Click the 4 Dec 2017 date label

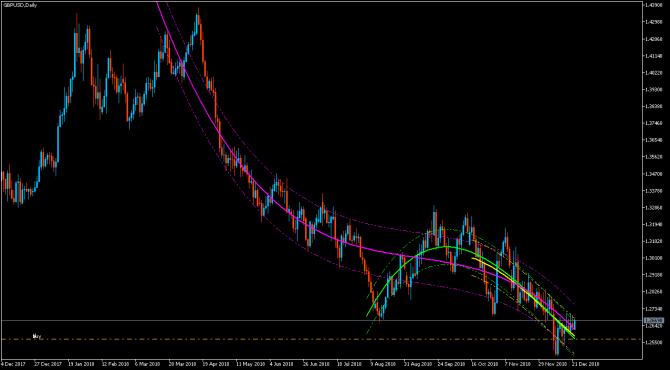(x=12, y=364)
